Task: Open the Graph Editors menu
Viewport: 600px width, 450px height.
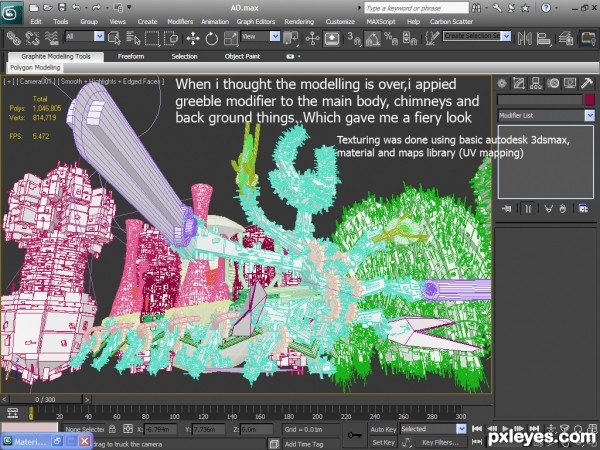Action: pos(256,22)
